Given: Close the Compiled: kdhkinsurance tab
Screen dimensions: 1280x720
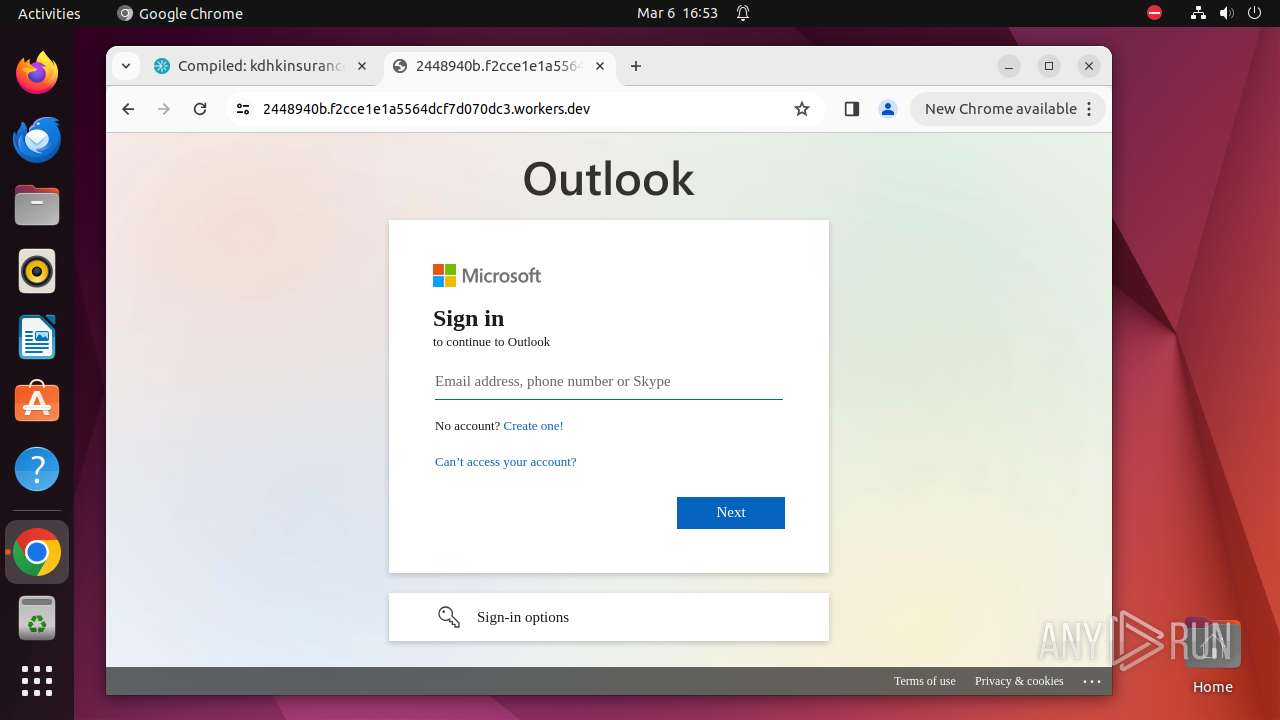Looking at the screenshot, I should coord(362,66).
